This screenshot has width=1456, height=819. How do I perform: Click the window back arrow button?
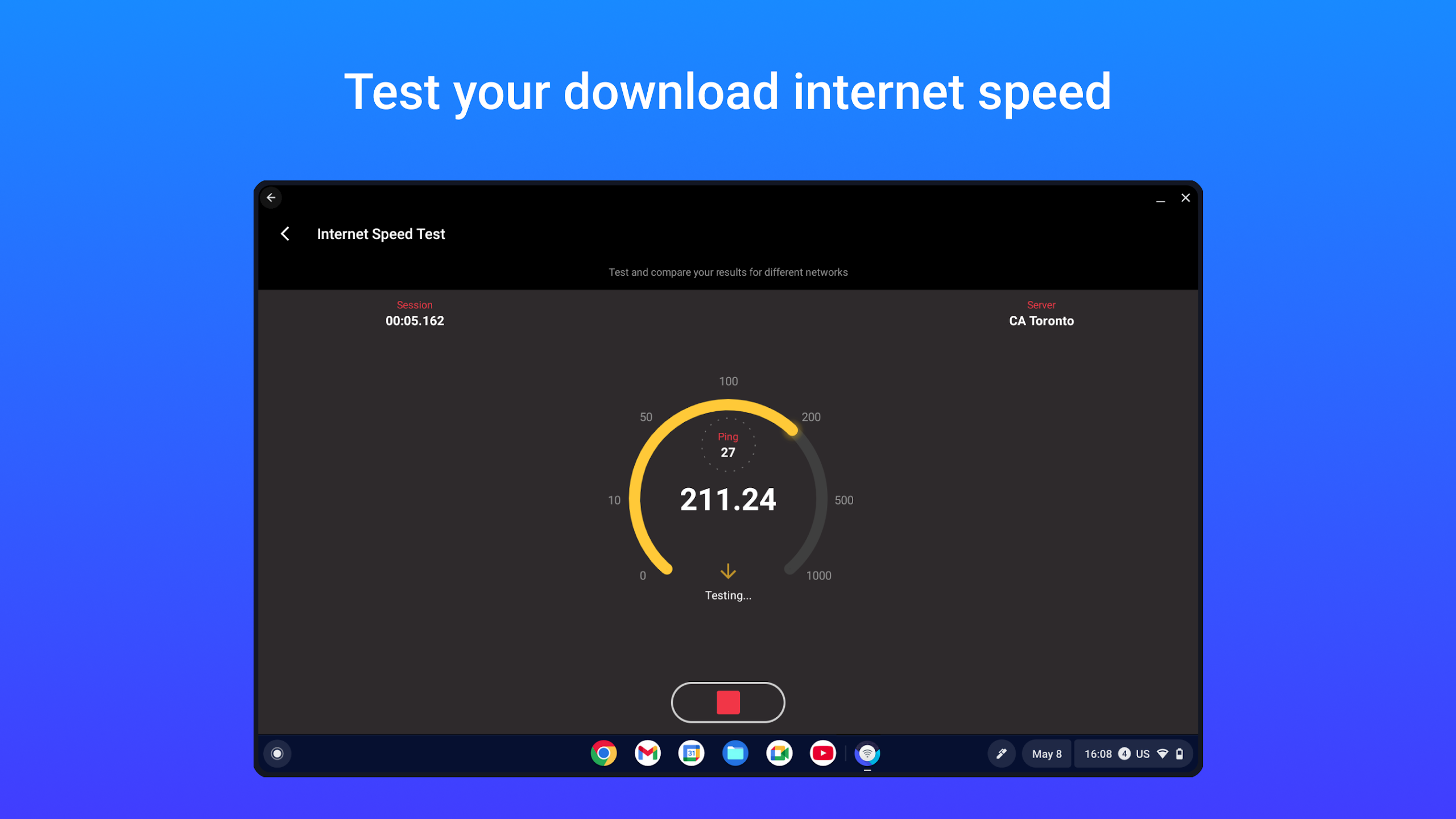coord(271,198)
